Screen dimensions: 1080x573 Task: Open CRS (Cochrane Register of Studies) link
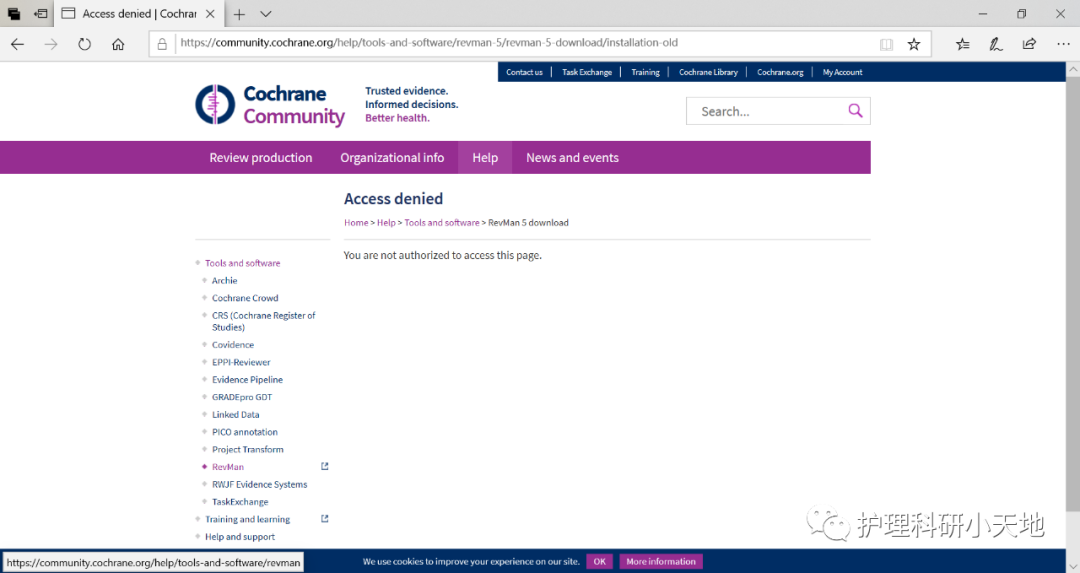tap(264, 321)
